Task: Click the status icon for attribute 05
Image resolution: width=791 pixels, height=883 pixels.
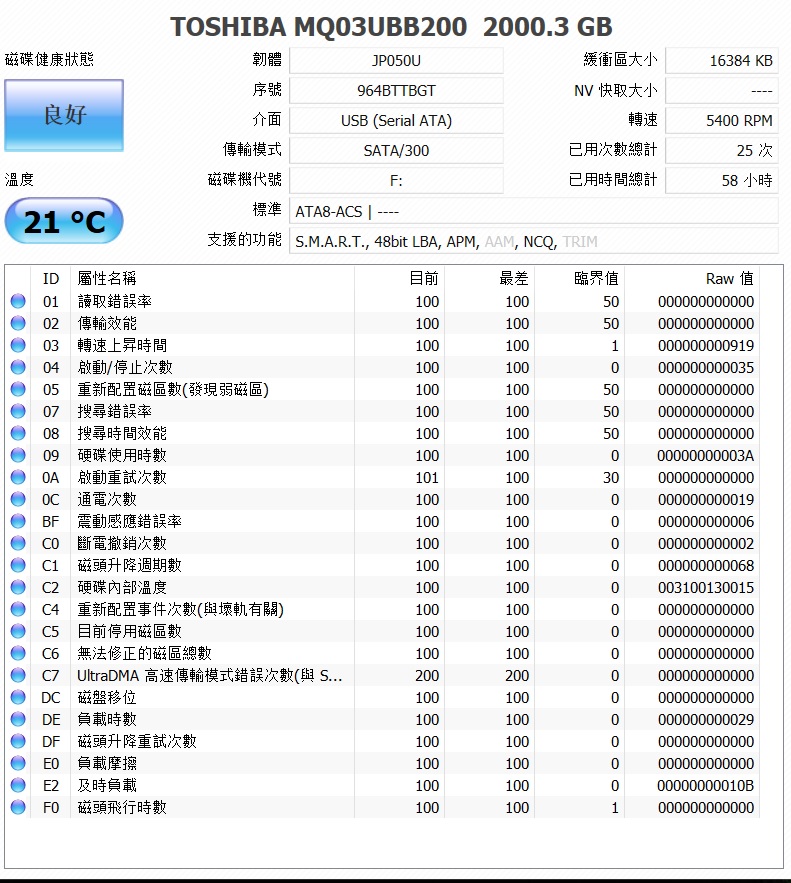Action: click(18, 389)
